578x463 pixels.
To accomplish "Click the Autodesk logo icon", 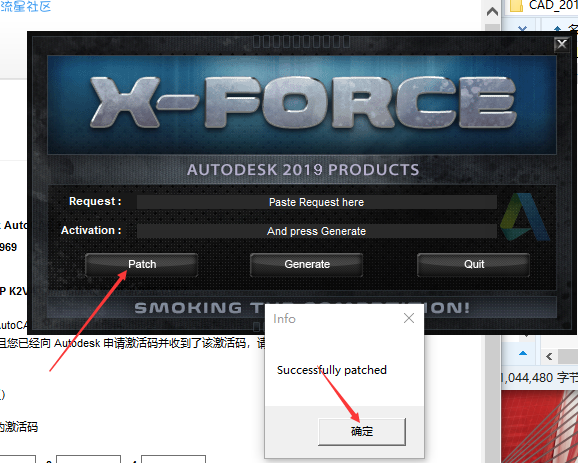I will [x=525, y=217].
